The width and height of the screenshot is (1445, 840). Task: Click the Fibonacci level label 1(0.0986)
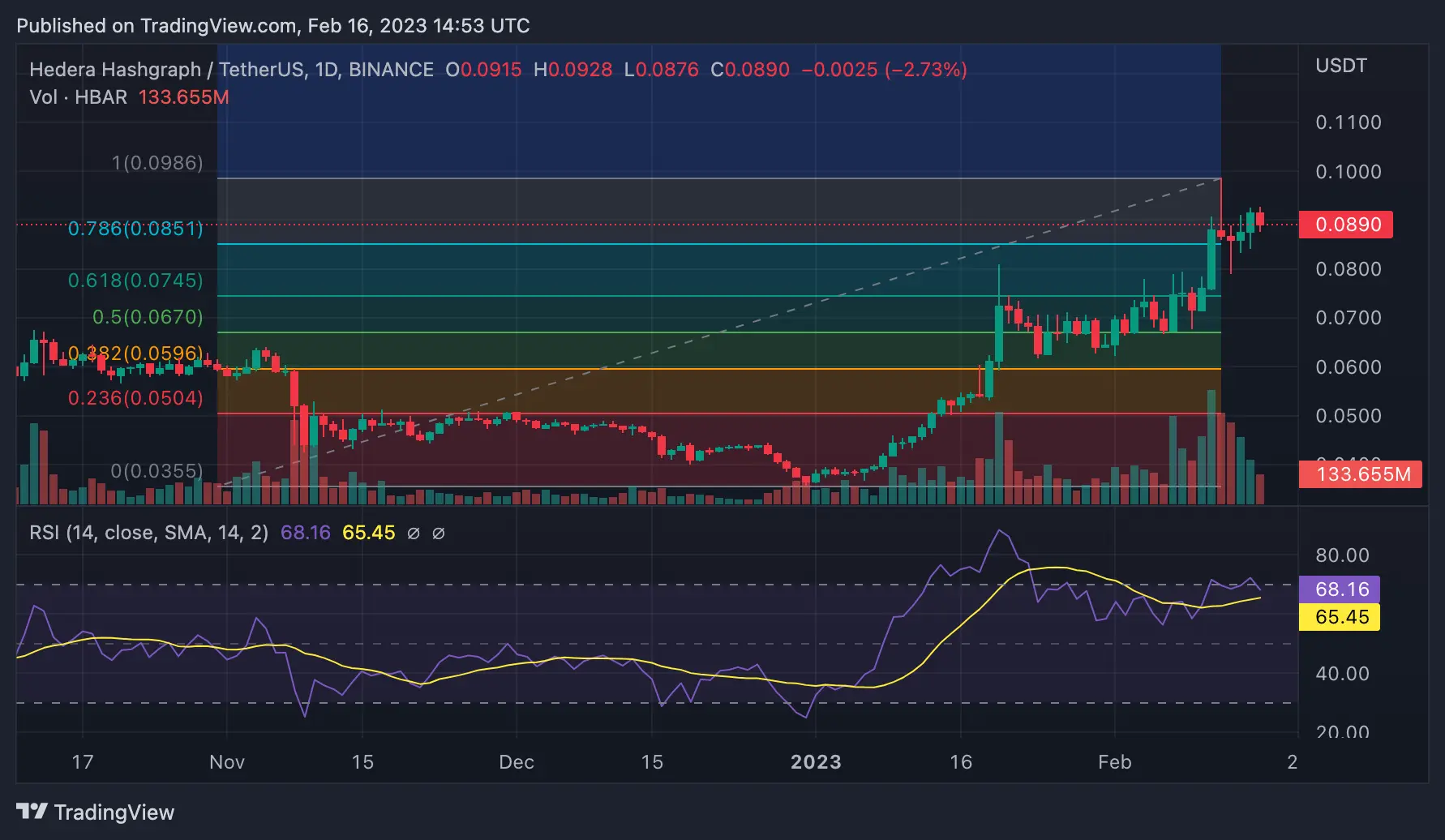coord(157,163)
